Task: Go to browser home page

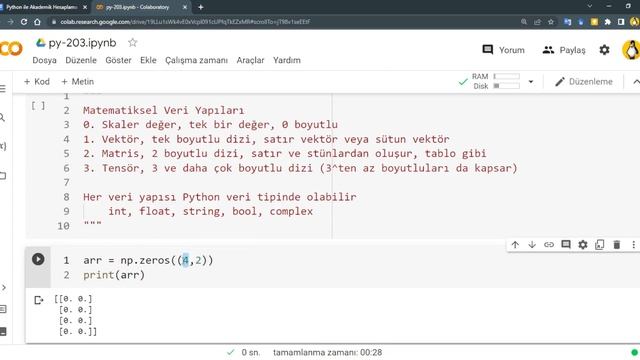Action: click(37, 22)
